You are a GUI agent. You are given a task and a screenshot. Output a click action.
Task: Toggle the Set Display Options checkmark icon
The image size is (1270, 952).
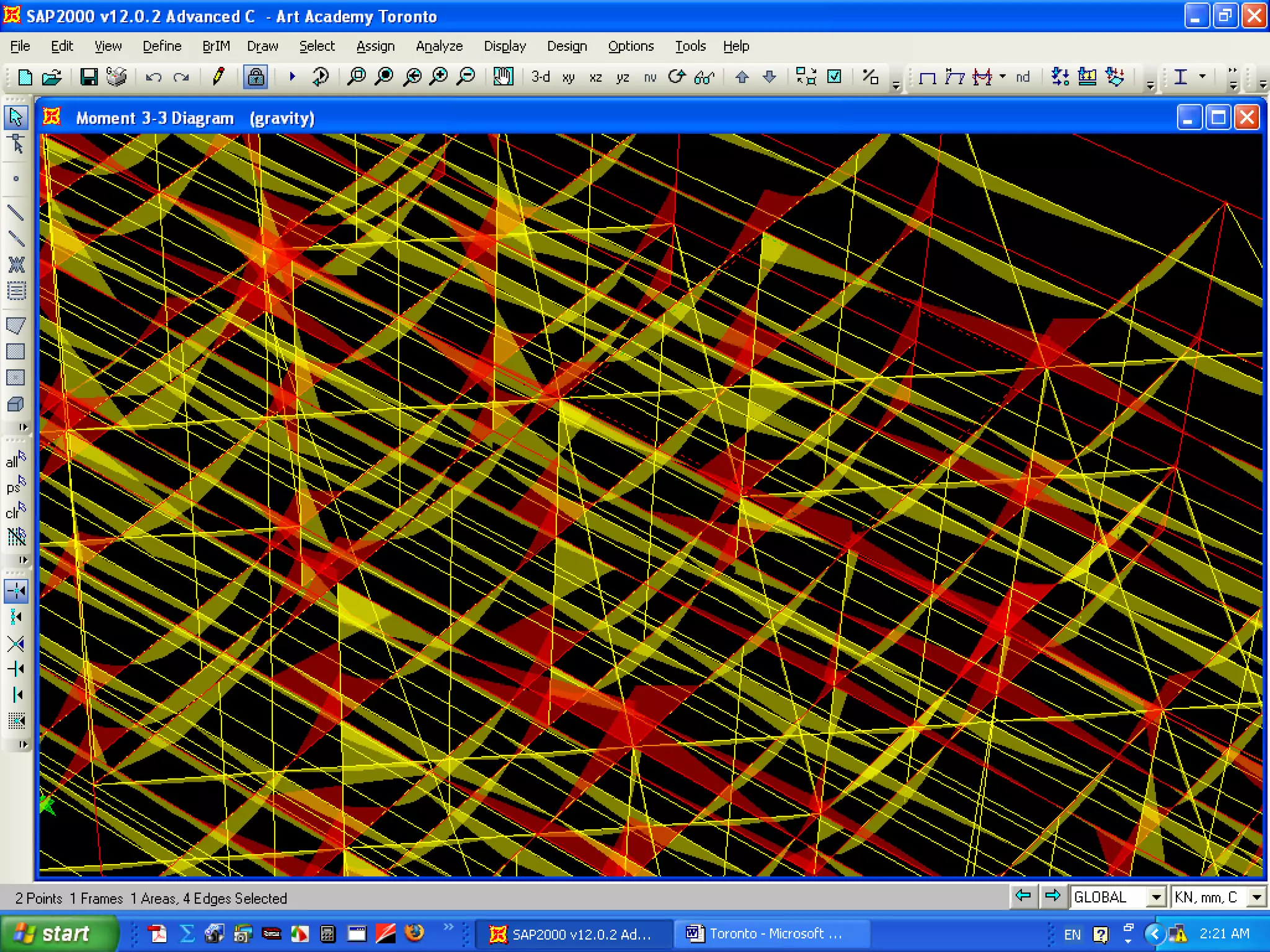pos(835,77)
